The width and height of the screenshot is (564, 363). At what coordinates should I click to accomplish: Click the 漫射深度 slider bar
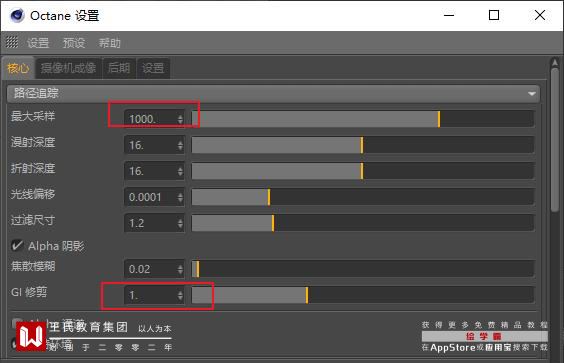[363, 145]
